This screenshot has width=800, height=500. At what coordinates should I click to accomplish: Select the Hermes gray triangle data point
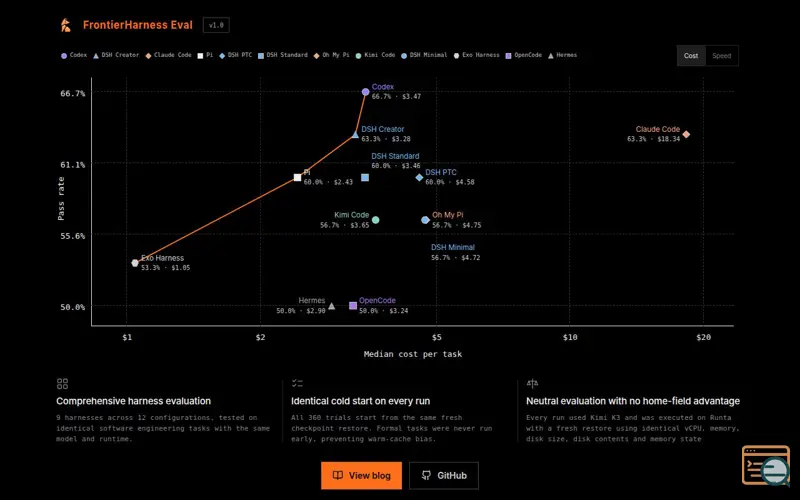pos(332,306)
